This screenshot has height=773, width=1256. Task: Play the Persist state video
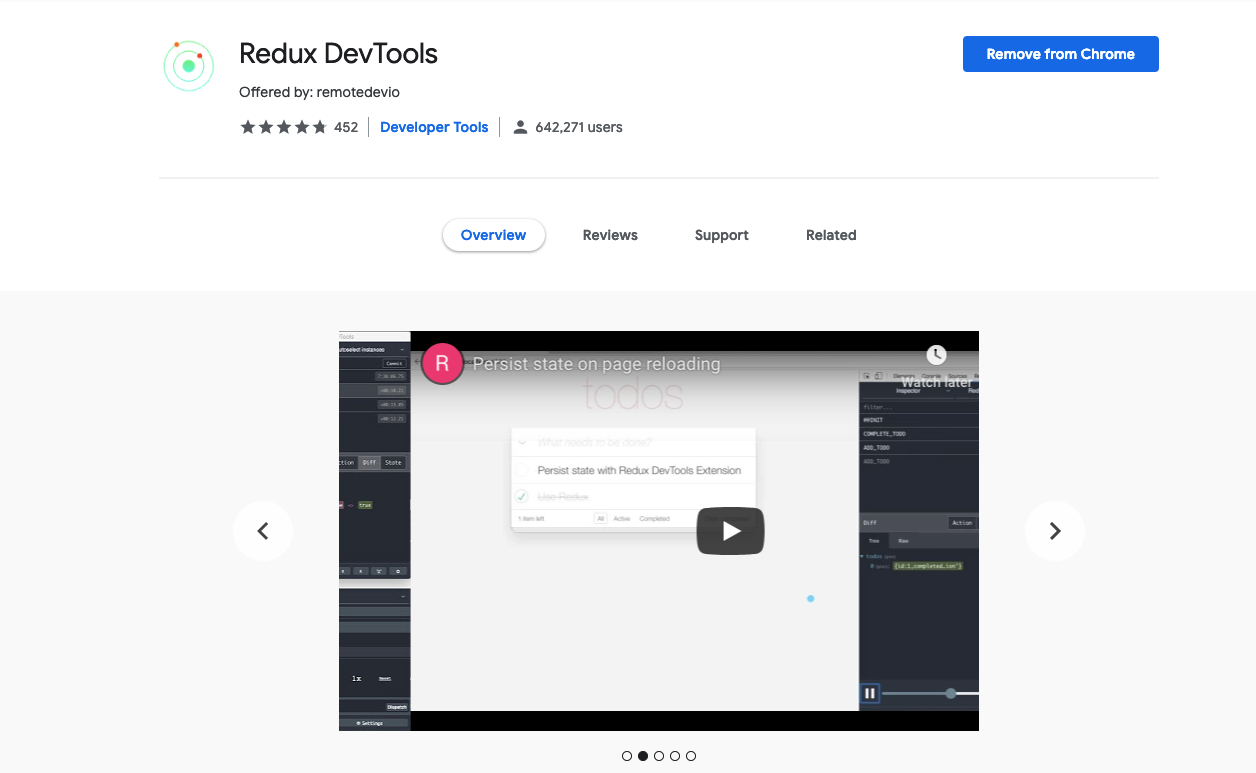click(730, 531)
